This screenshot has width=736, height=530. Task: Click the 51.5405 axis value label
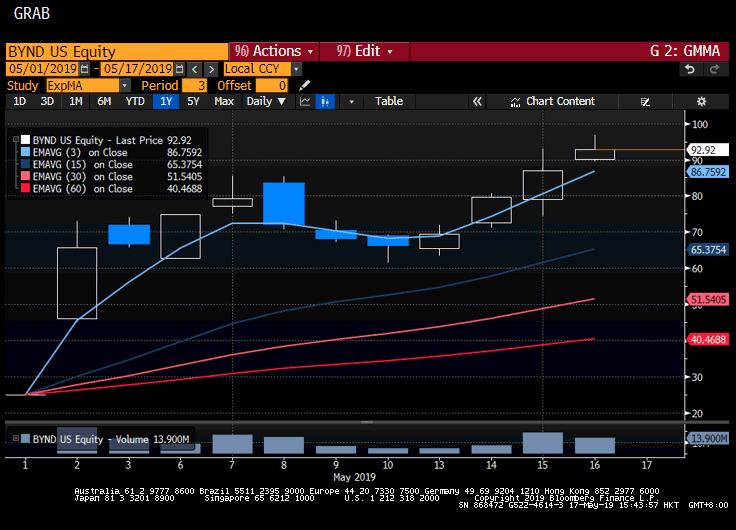click(x=707, y=299)
